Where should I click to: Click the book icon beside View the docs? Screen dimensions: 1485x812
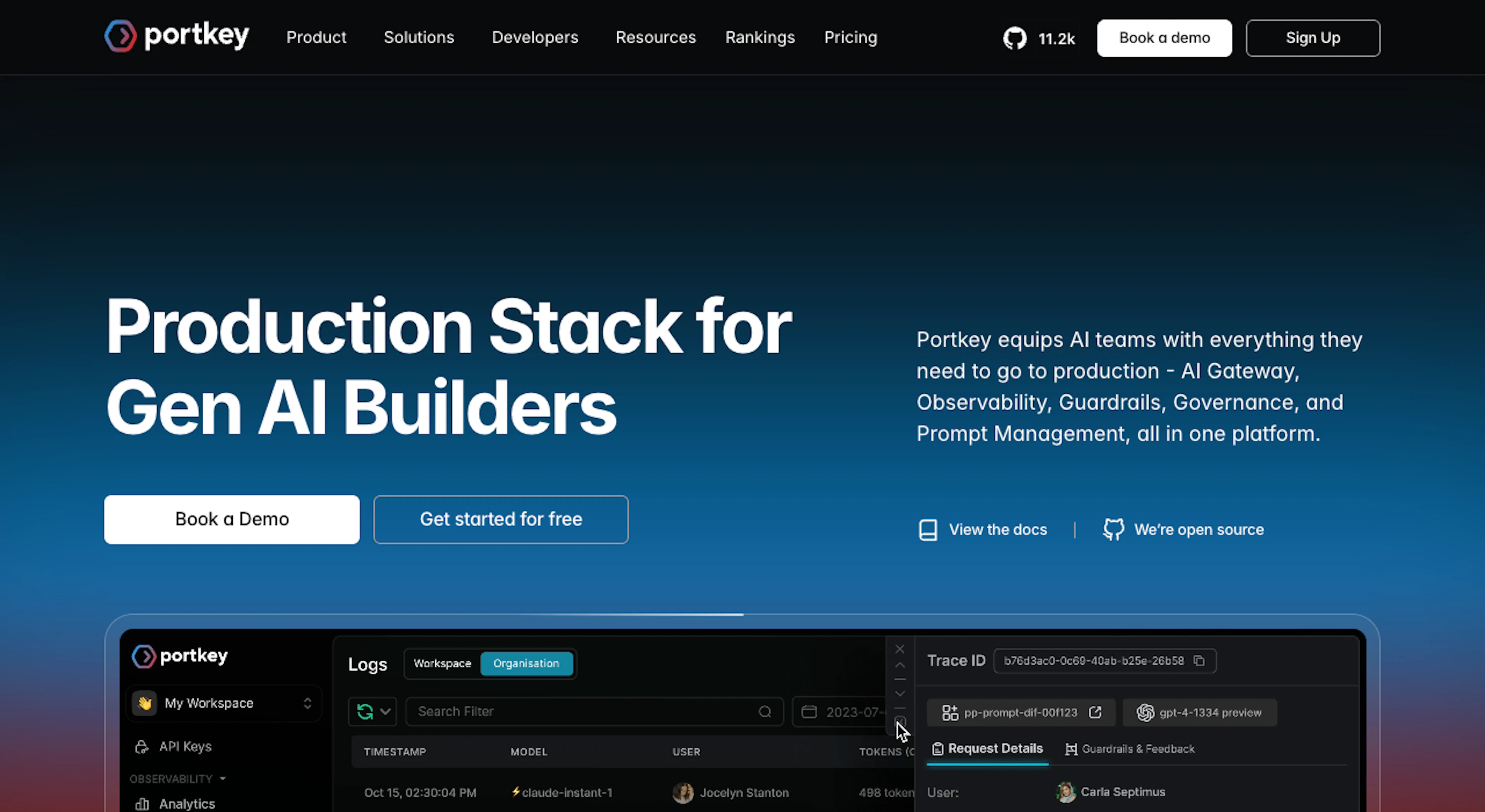pos(928,530)
